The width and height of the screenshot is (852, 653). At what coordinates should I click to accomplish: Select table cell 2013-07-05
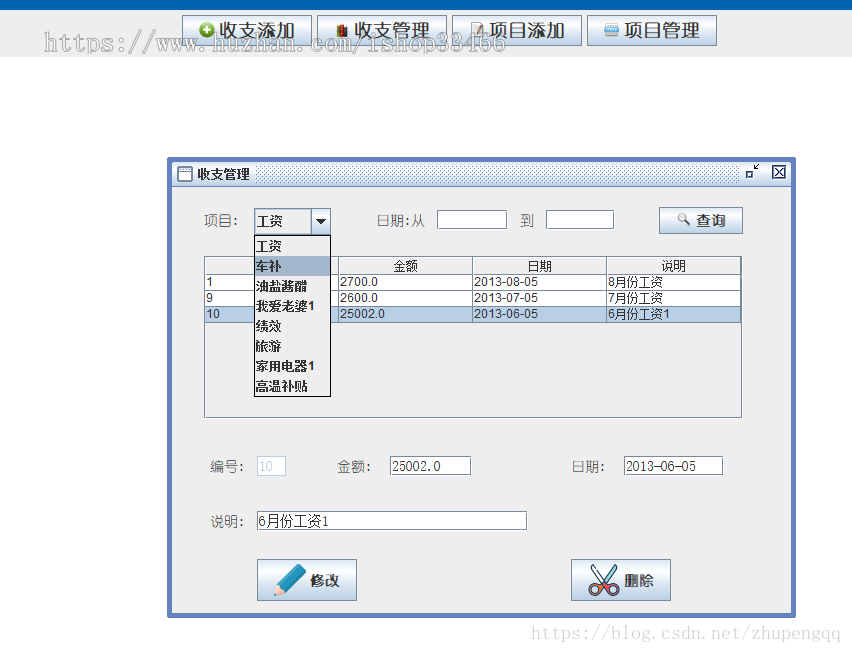pos(540,298)
